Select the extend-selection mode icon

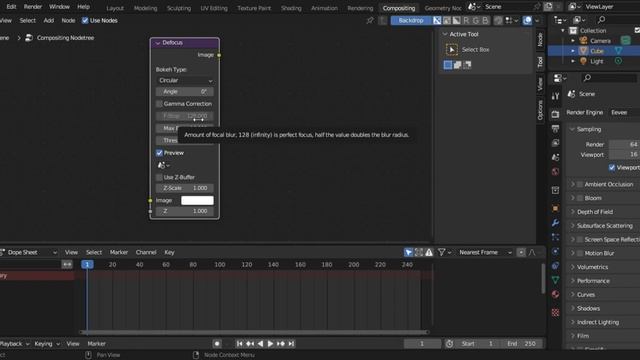(458, 65)
